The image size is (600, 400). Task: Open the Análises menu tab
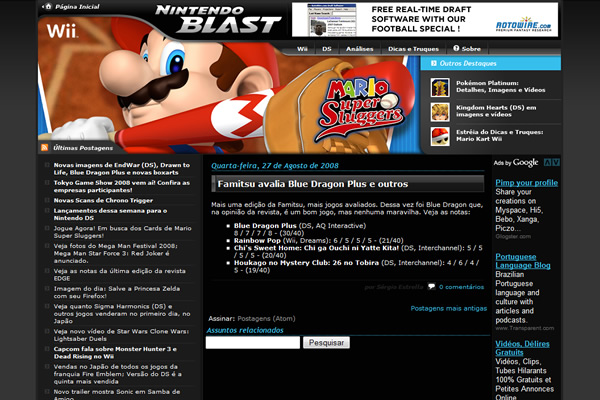point(360,49)
